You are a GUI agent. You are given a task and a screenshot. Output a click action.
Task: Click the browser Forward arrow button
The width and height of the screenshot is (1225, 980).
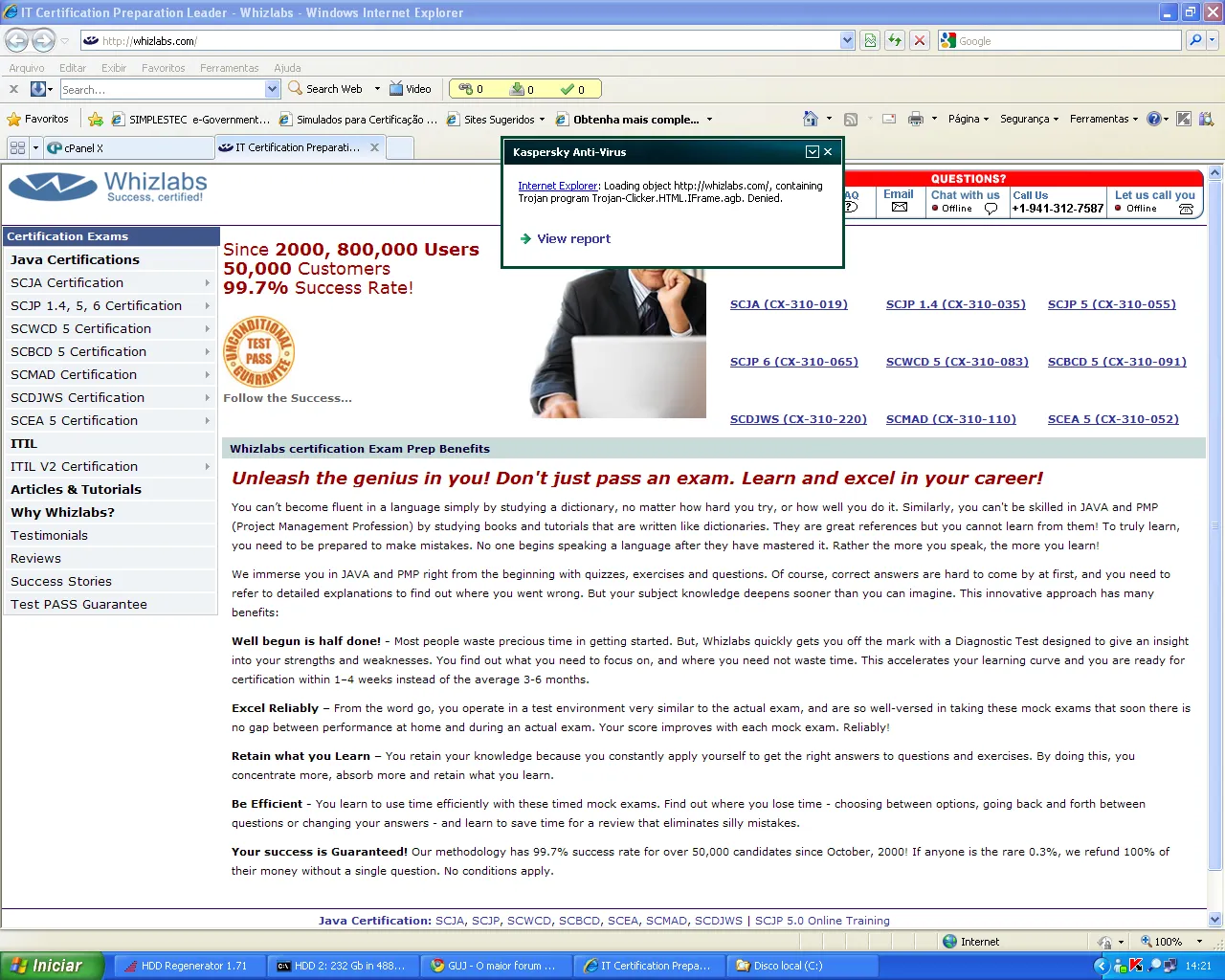tap(44, 40)
